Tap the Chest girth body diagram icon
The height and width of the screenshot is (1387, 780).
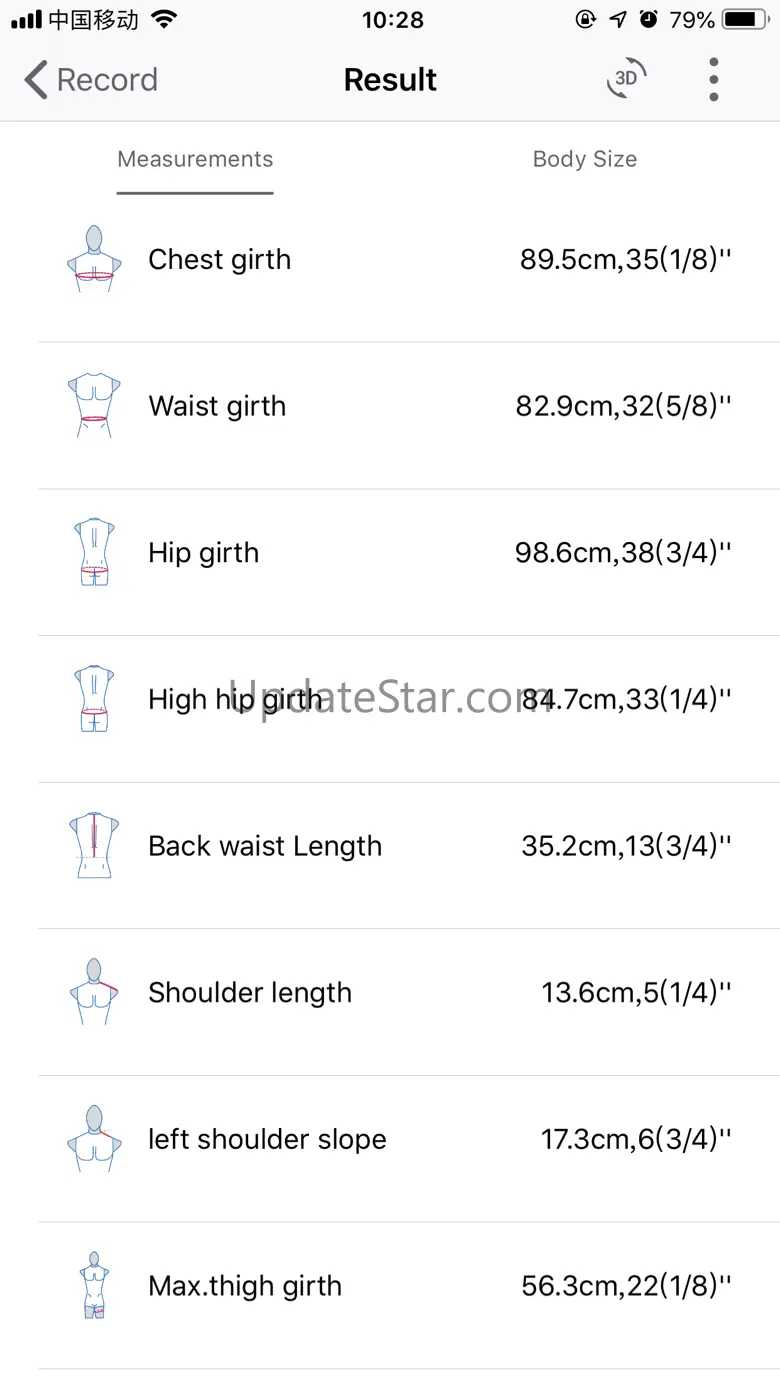(94, 259)
